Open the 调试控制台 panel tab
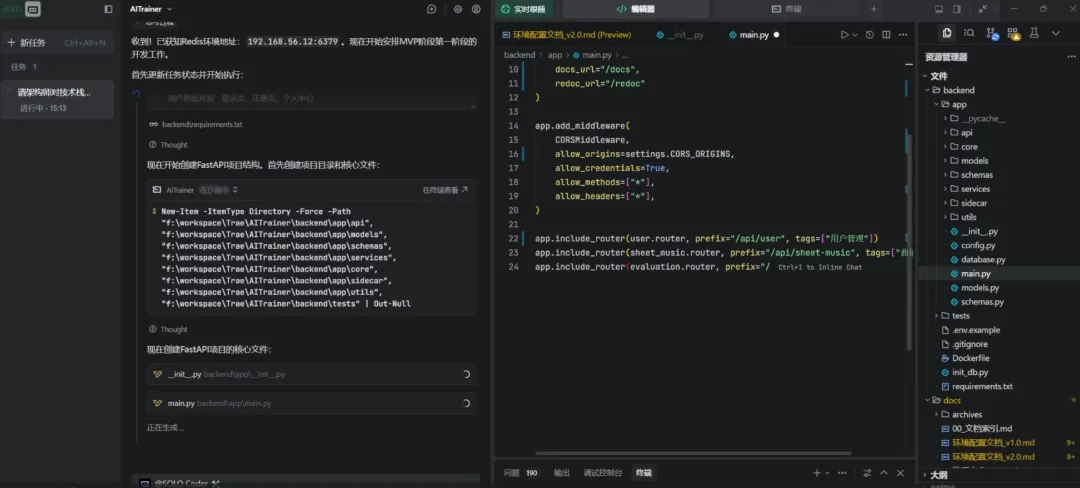The image size is (1080, 488). pyautogui.click(x=603, y=473)
